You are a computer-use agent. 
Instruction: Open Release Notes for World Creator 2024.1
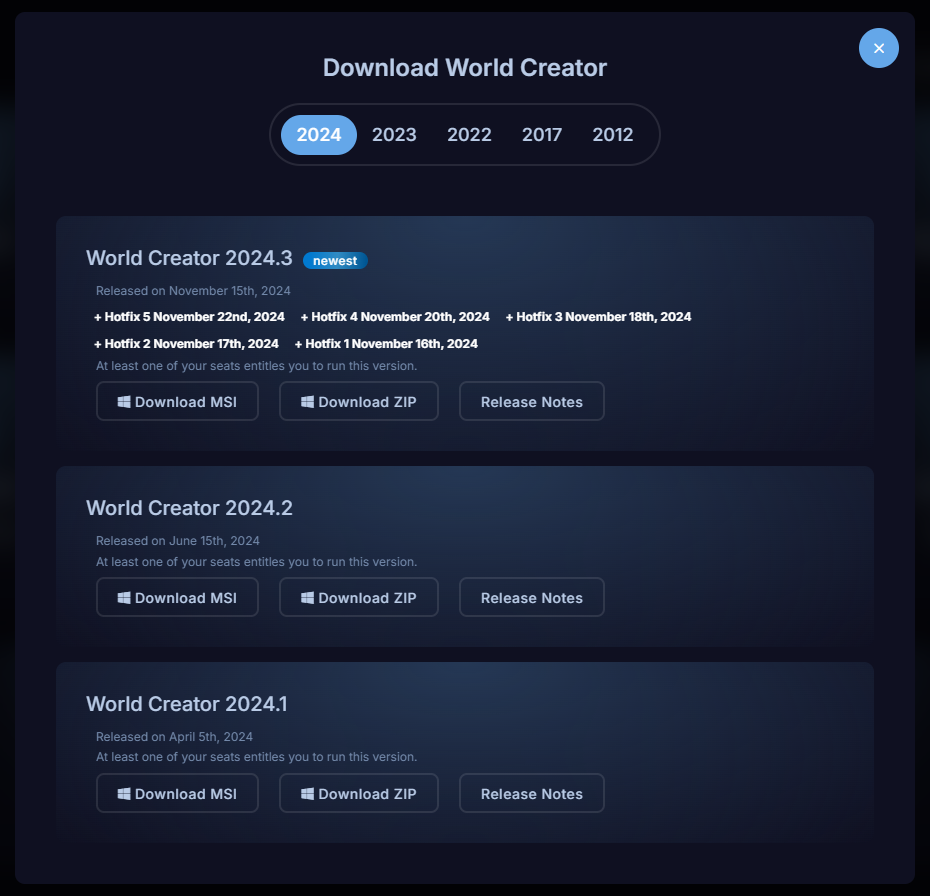coord(531,793)
